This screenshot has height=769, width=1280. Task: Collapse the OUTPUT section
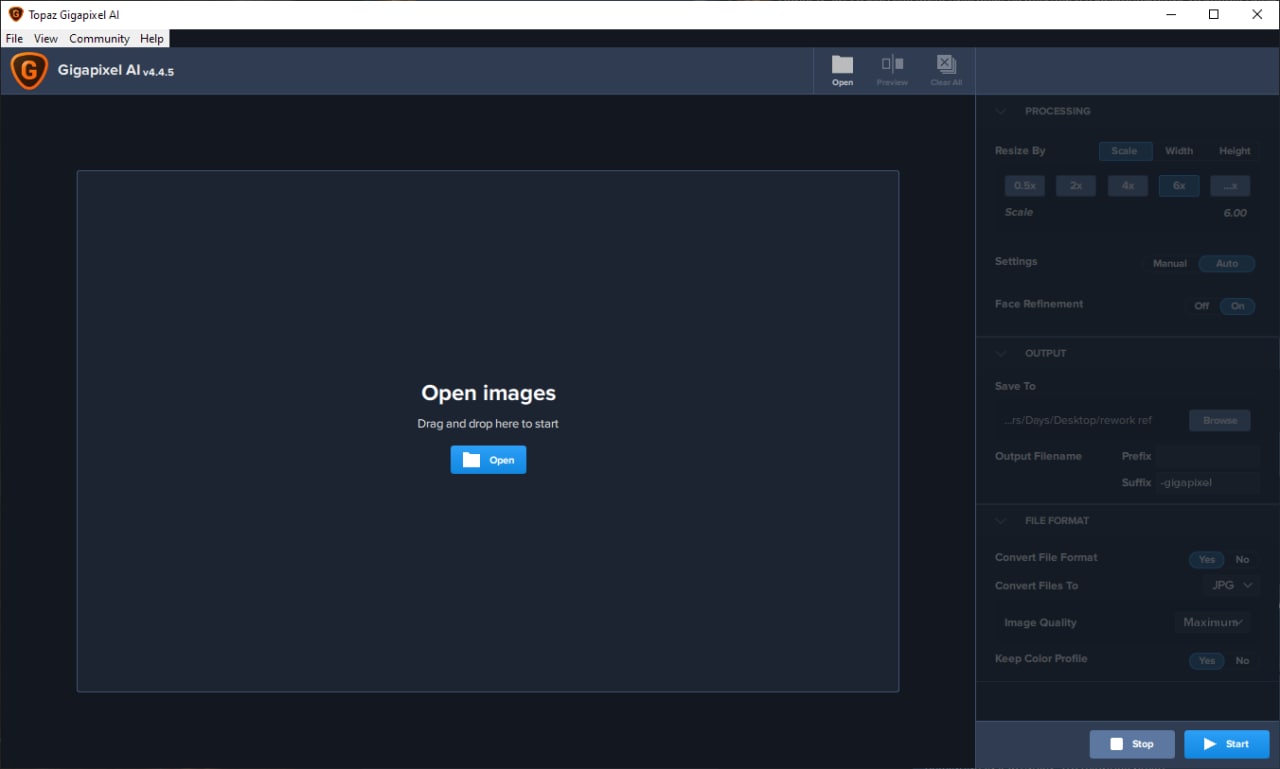(x=1001, y=353)
